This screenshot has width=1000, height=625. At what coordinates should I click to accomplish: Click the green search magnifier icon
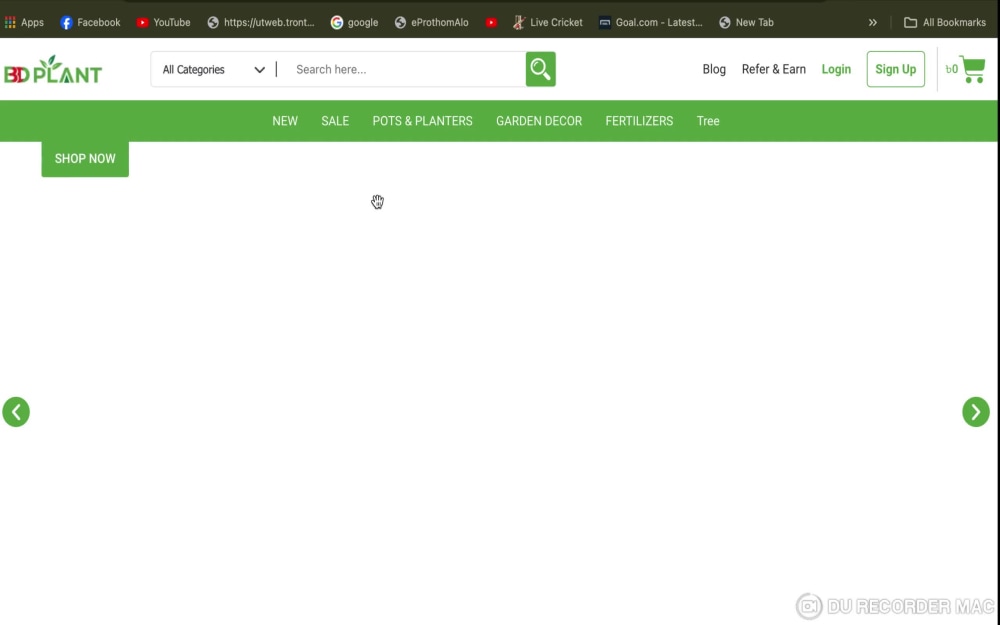[540, 69]
